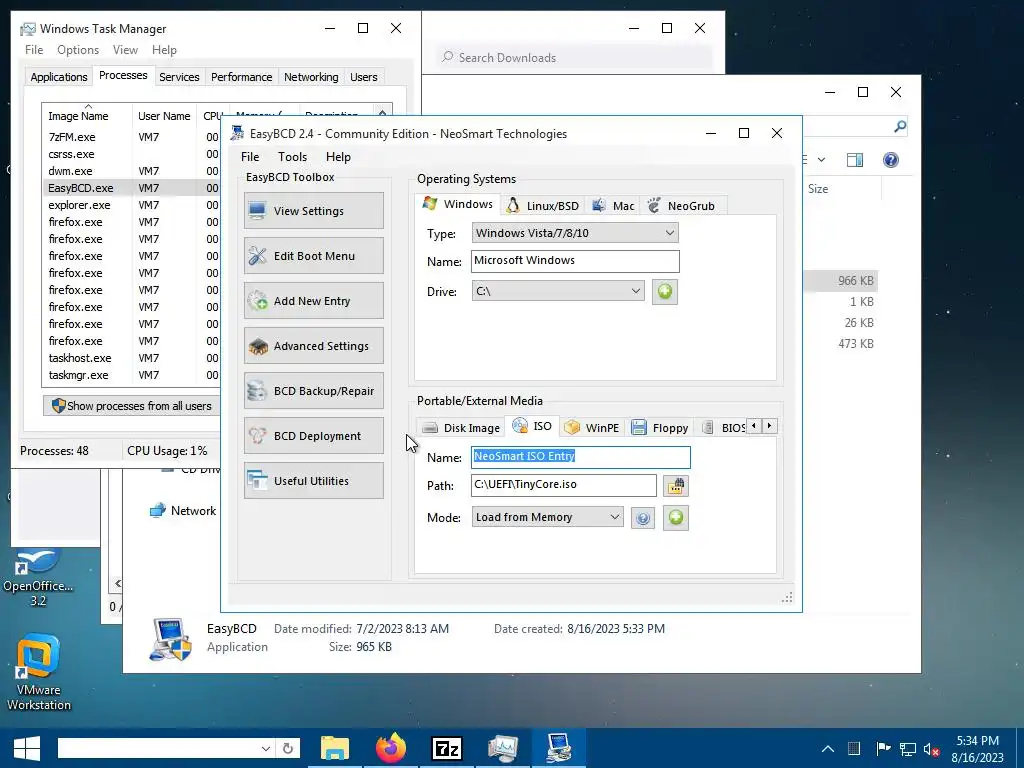Screen dimensions: 1024x768
Task: Open BCD Backup/Repair
Action: [313, 391]
